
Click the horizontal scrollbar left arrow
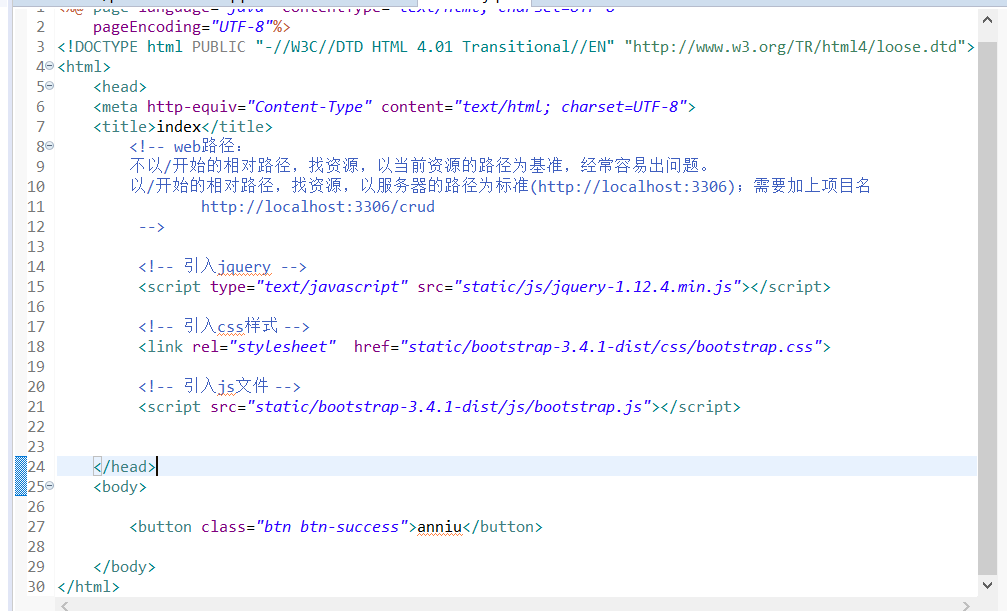(65, 605)
